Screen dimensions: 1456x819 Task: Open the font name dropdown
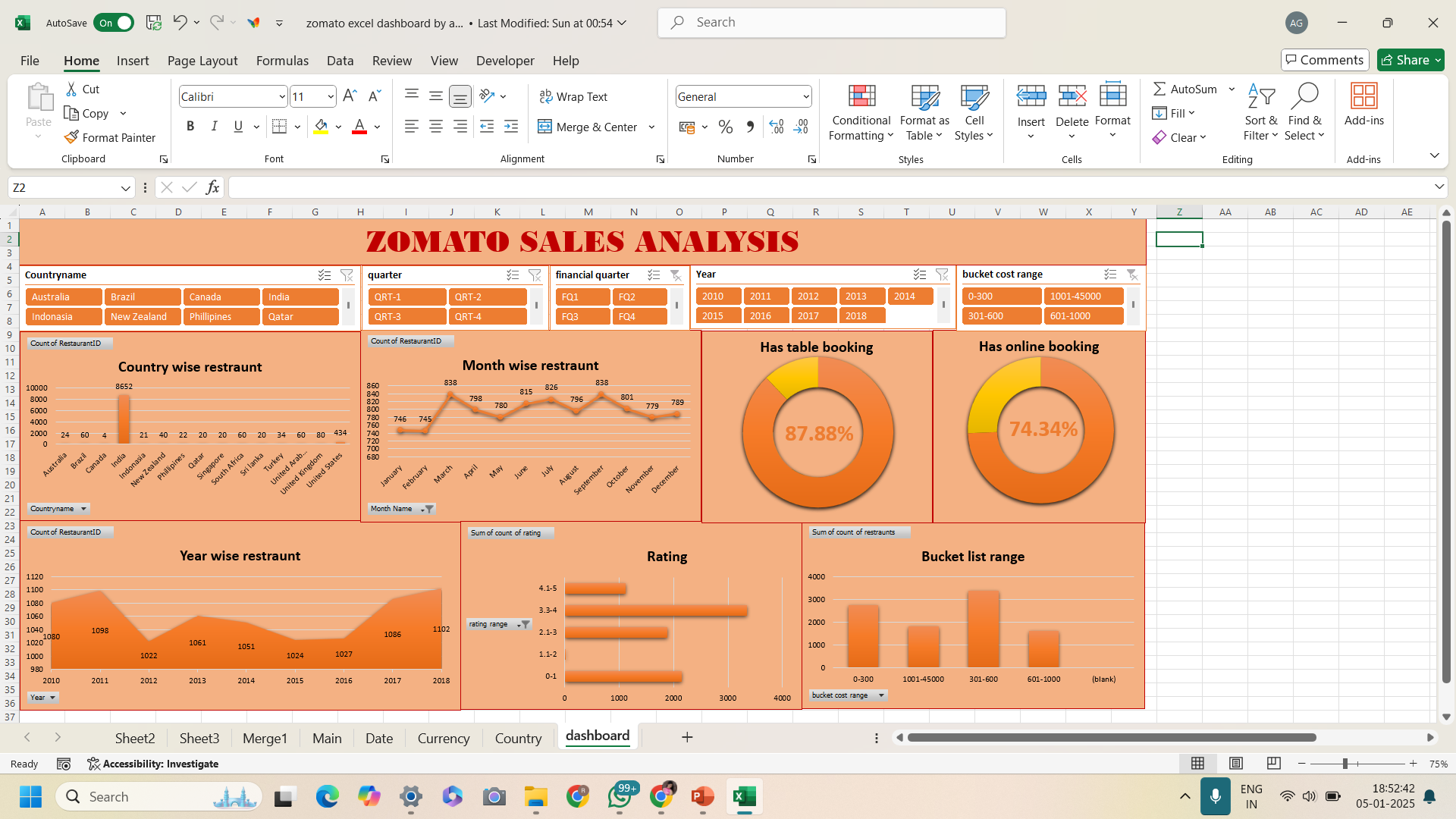282,96
